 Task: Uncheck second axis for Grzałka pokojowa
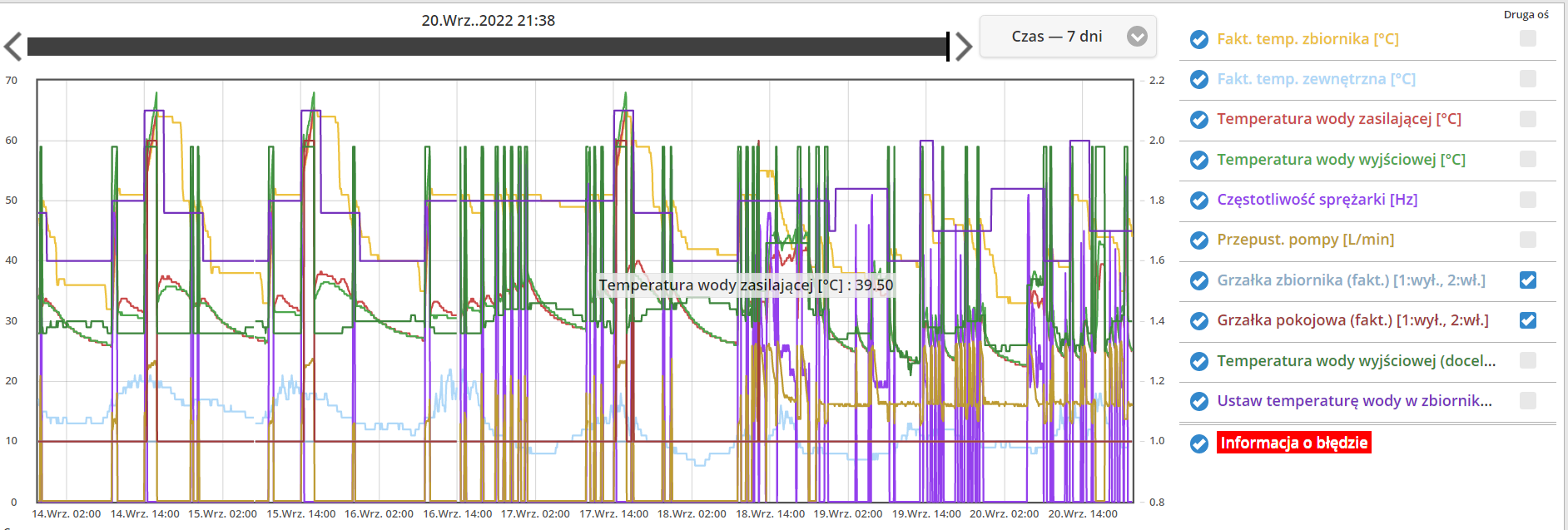1528,320
